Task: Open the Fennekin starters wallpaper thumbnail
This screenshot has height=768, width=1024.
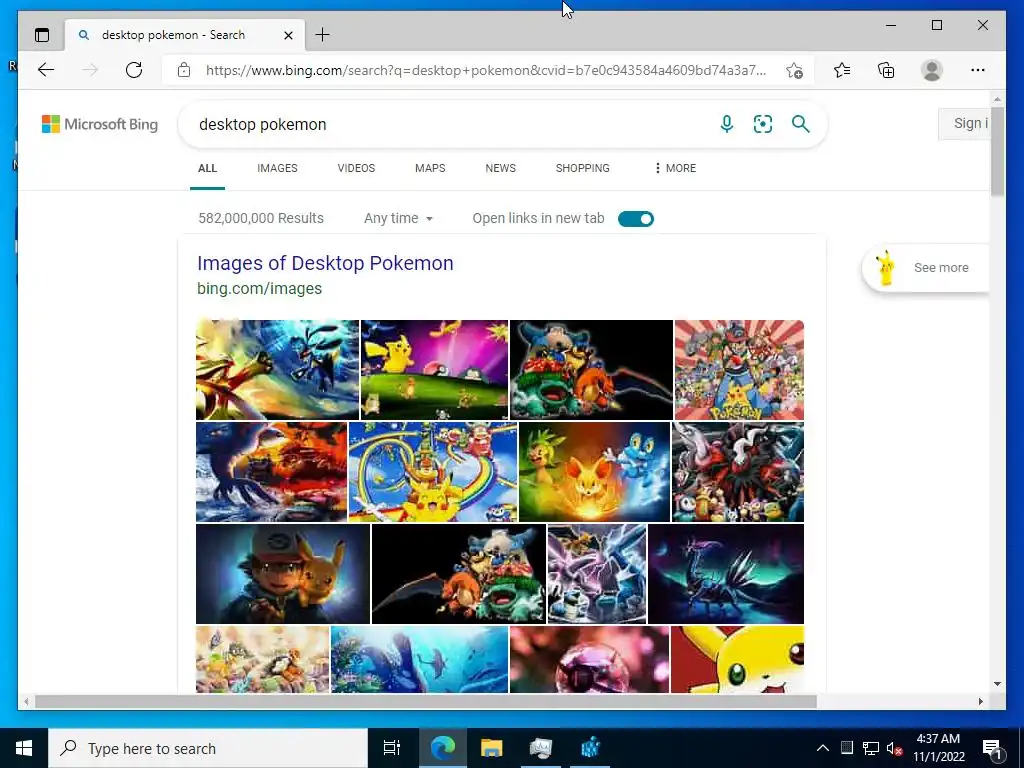Action: tap(594, 472)
